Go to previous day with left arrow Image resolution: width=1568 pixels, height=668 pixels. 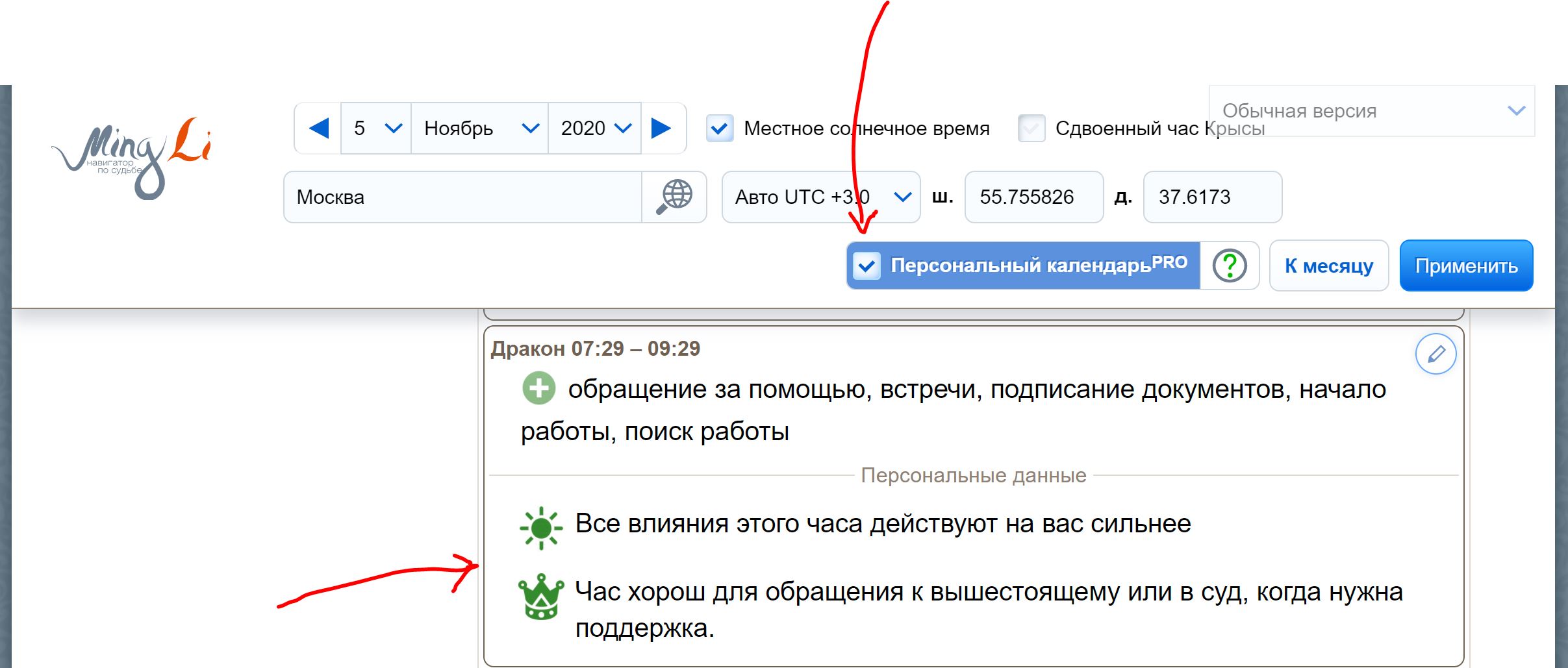point(318,128)
